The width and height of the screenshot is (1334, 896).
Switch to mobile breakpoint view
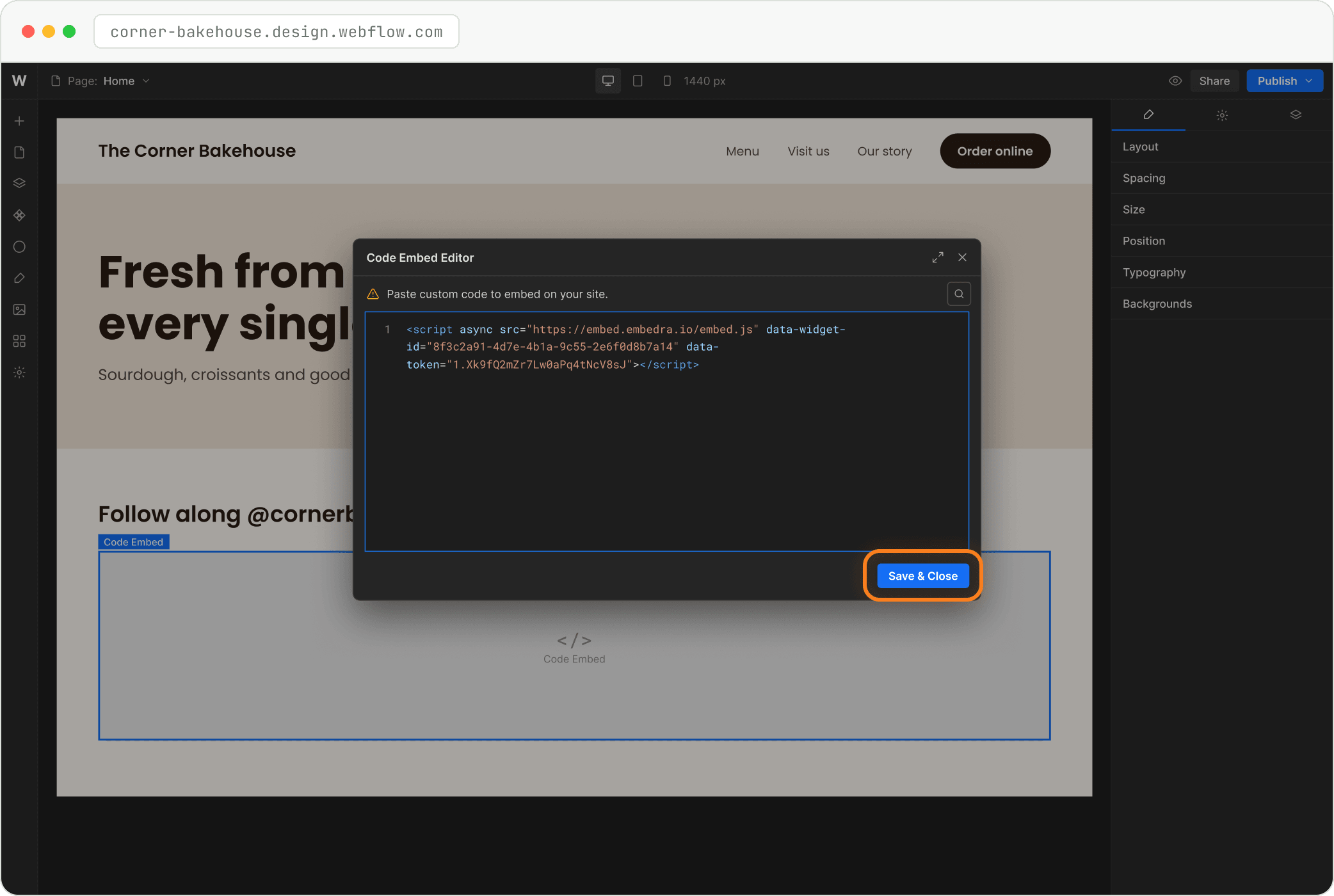pyautogui.click(x=667, y=81)
